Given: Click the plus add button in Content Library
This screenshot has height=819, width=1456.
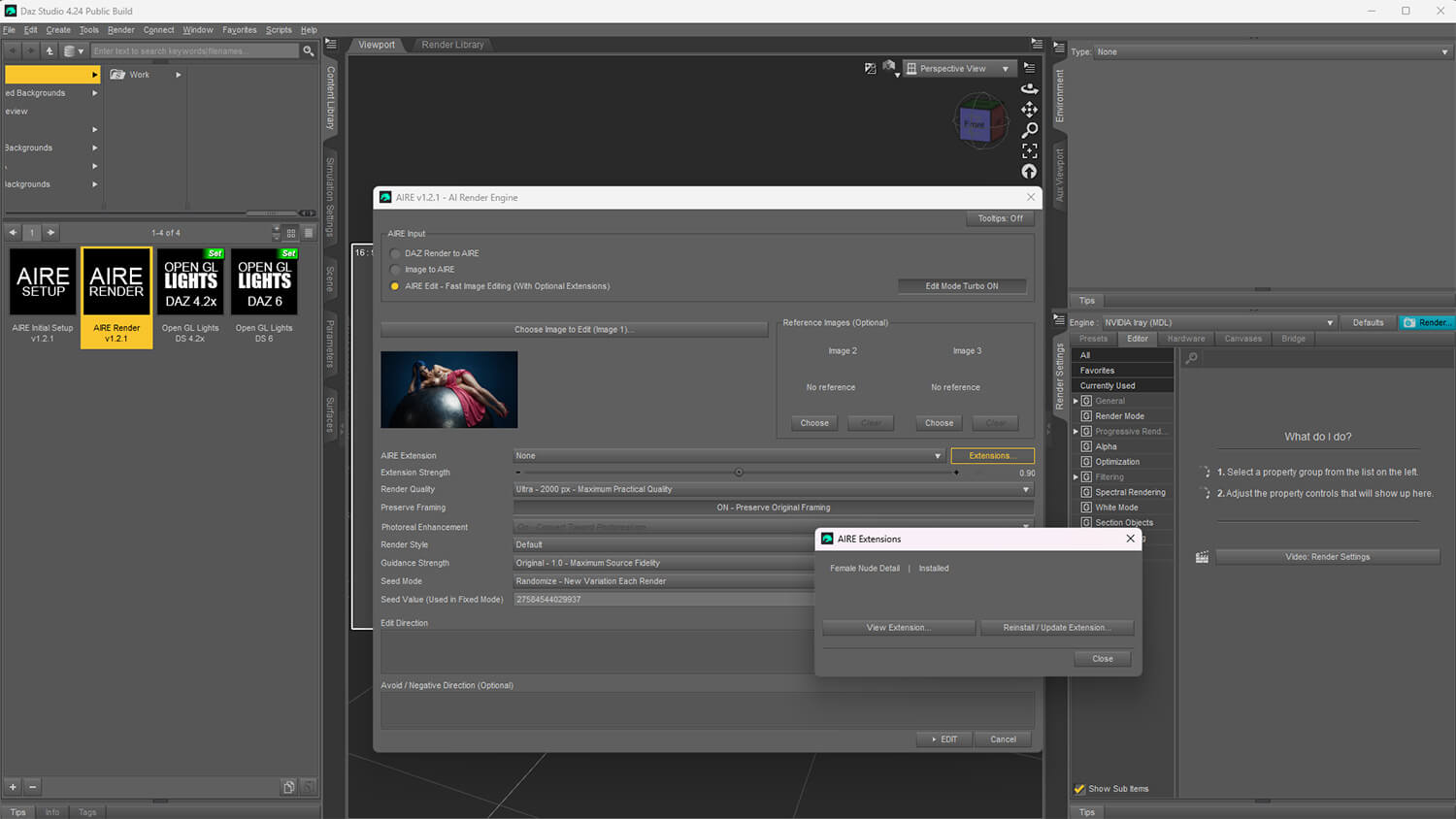Looking at the screenshot, I should click(14, 787).
